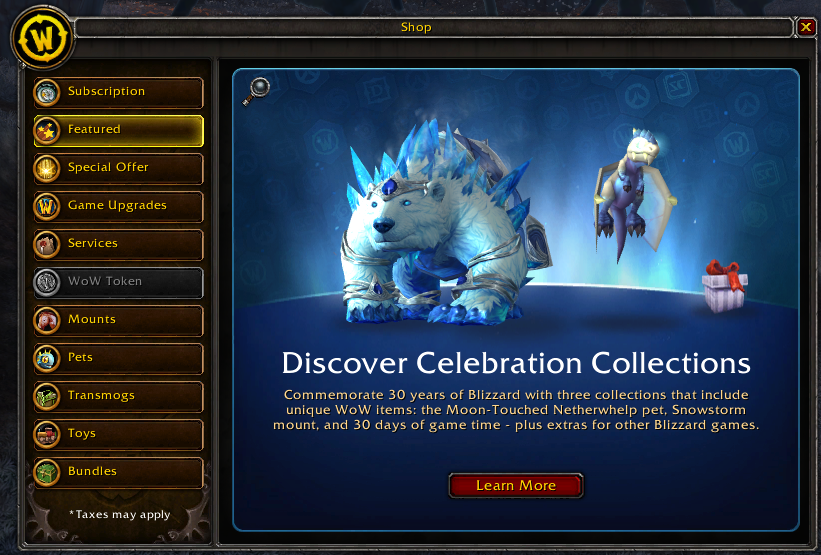Image resolution: width=821 pixels, height=555 pixels.
Task: Click the WoW logo emblem
Action: click(x=42, y=38)
